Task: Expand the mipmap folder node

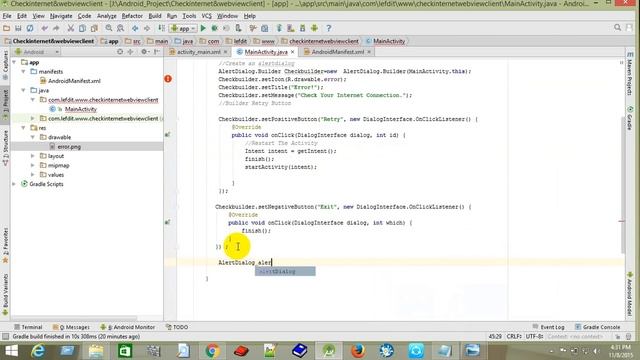Action: pos(33,165)
